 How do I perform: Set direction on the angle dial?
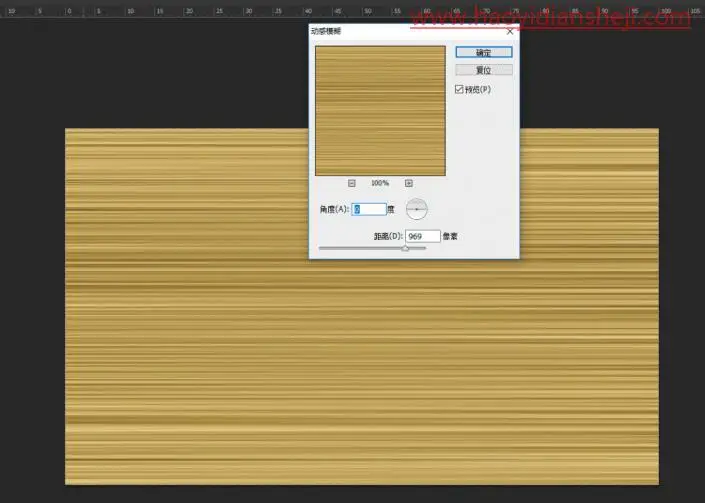pos(416,209)
